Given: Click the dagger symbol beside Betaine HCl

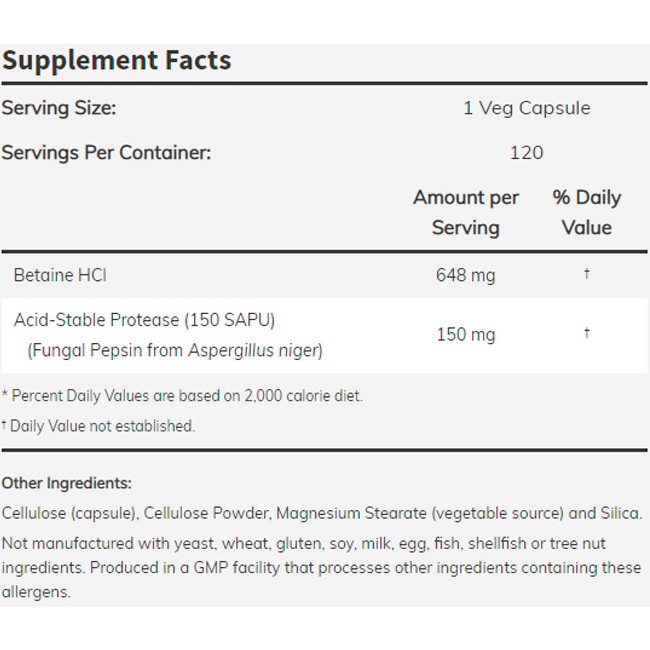Looking at the screenshot, I should pos(587,274).
